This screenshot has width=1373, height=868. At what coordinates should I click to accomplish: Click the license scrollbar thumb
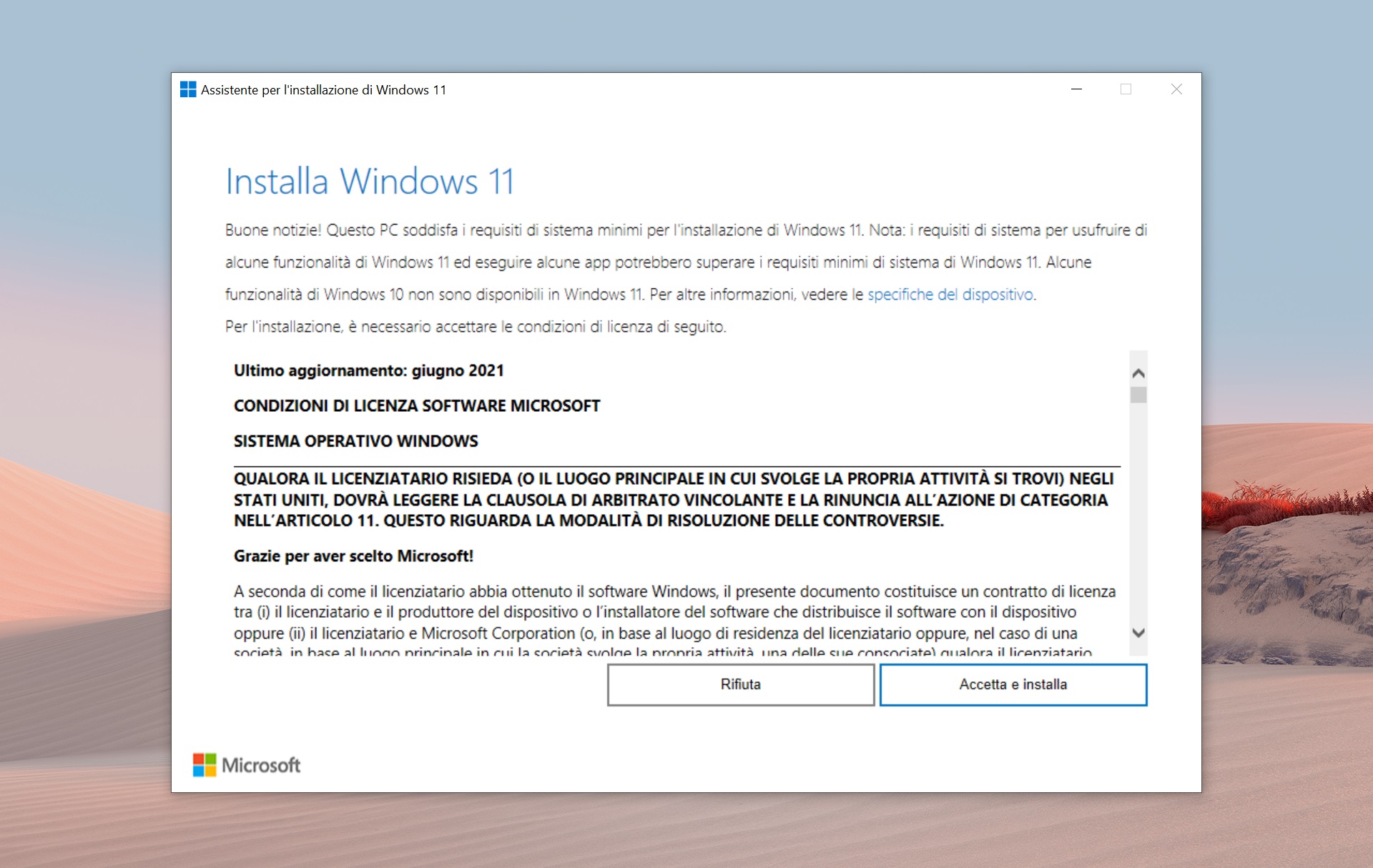point(1138,395)
